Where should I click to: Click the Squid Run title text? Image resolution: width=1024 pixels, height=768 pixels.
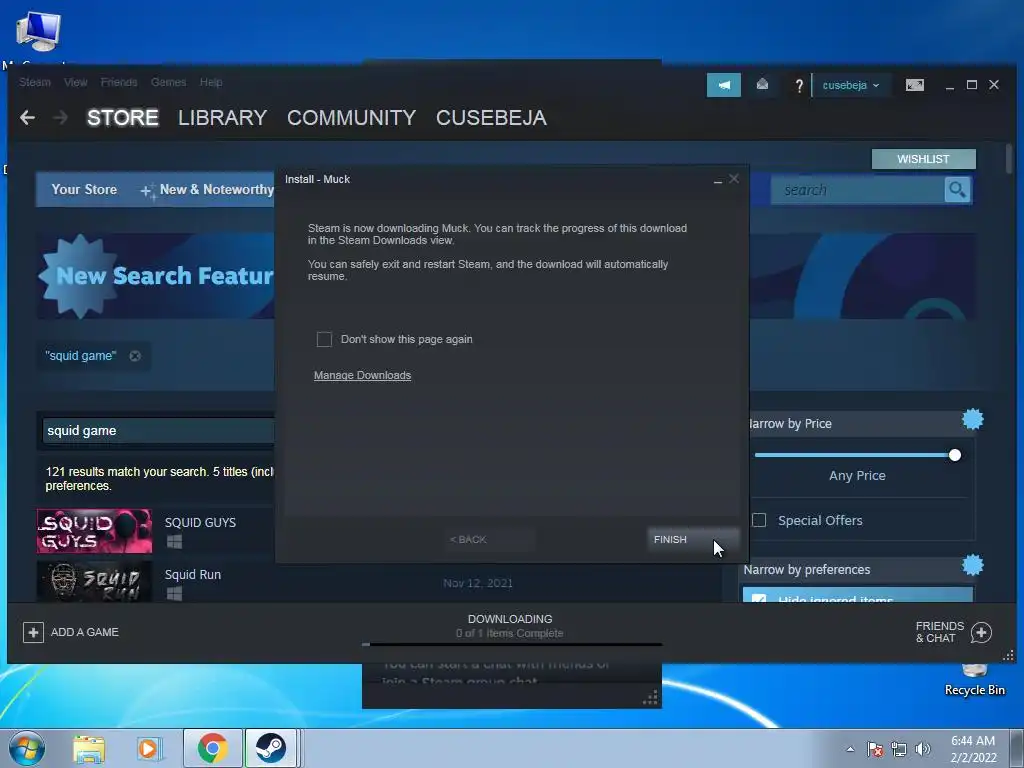[x=193, y=575]
